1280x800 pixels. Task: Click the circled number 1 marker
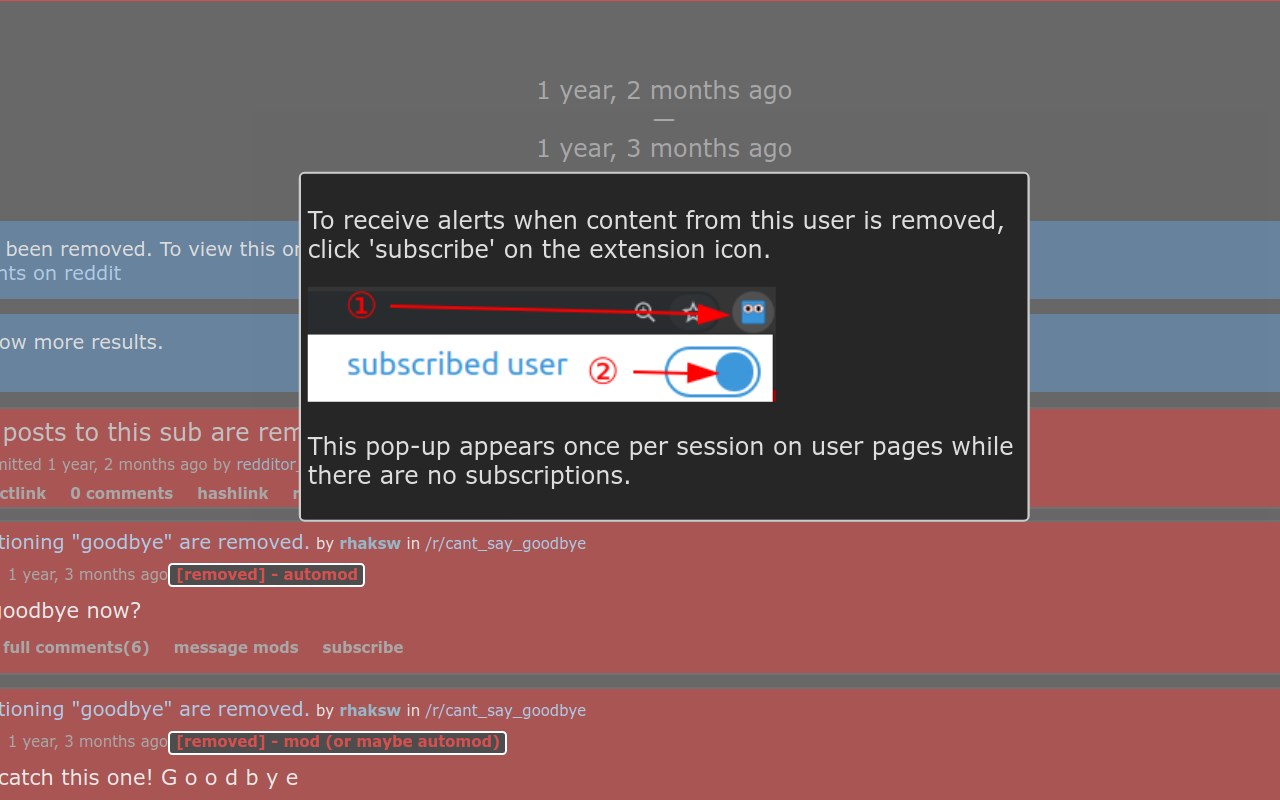pos(361,306)
